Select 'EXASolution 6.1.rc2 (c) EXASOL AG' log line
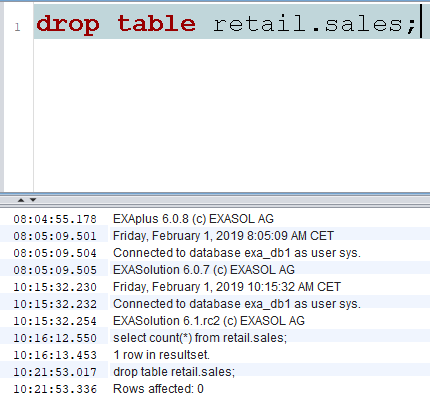The image size is (430, 404). pos(209,321)
